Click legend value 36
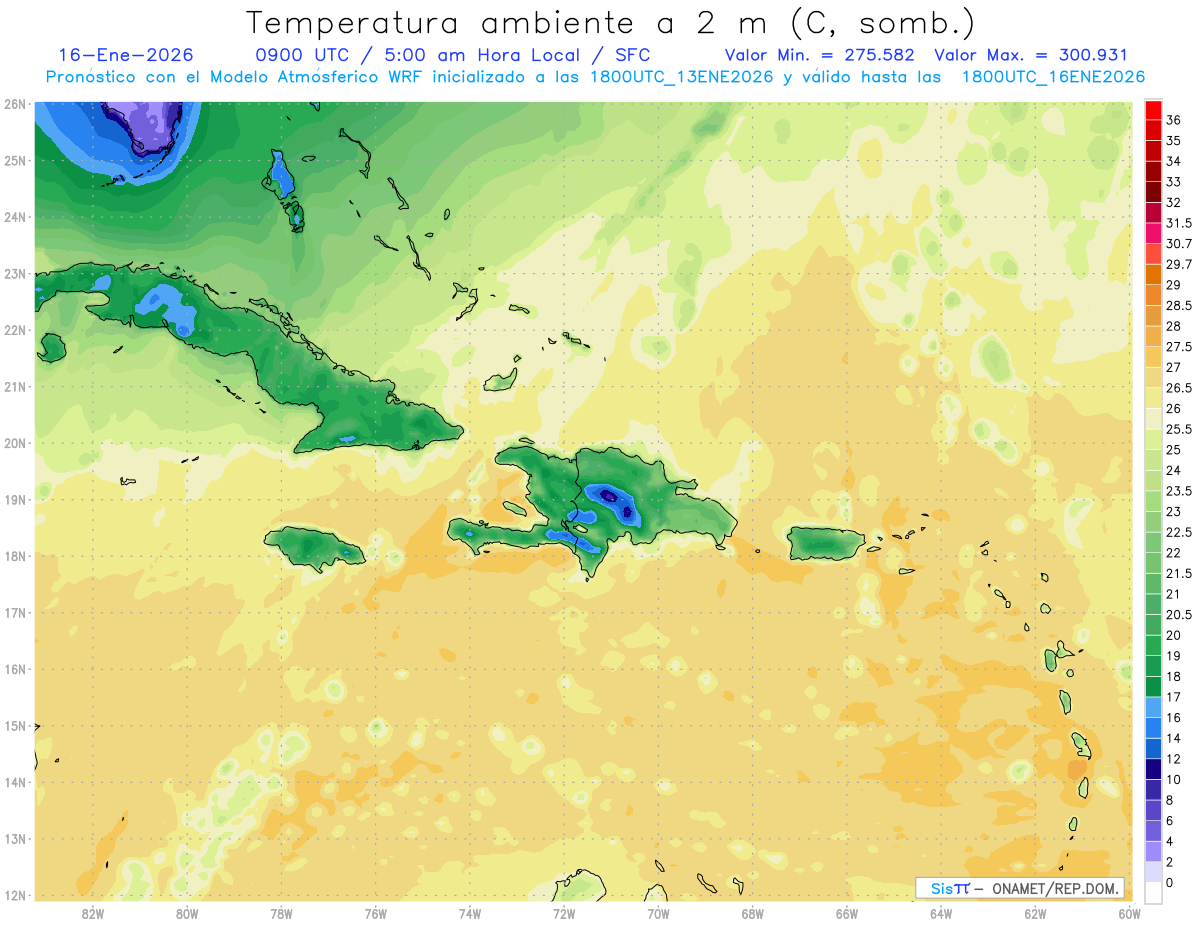 coord(1174,120)
